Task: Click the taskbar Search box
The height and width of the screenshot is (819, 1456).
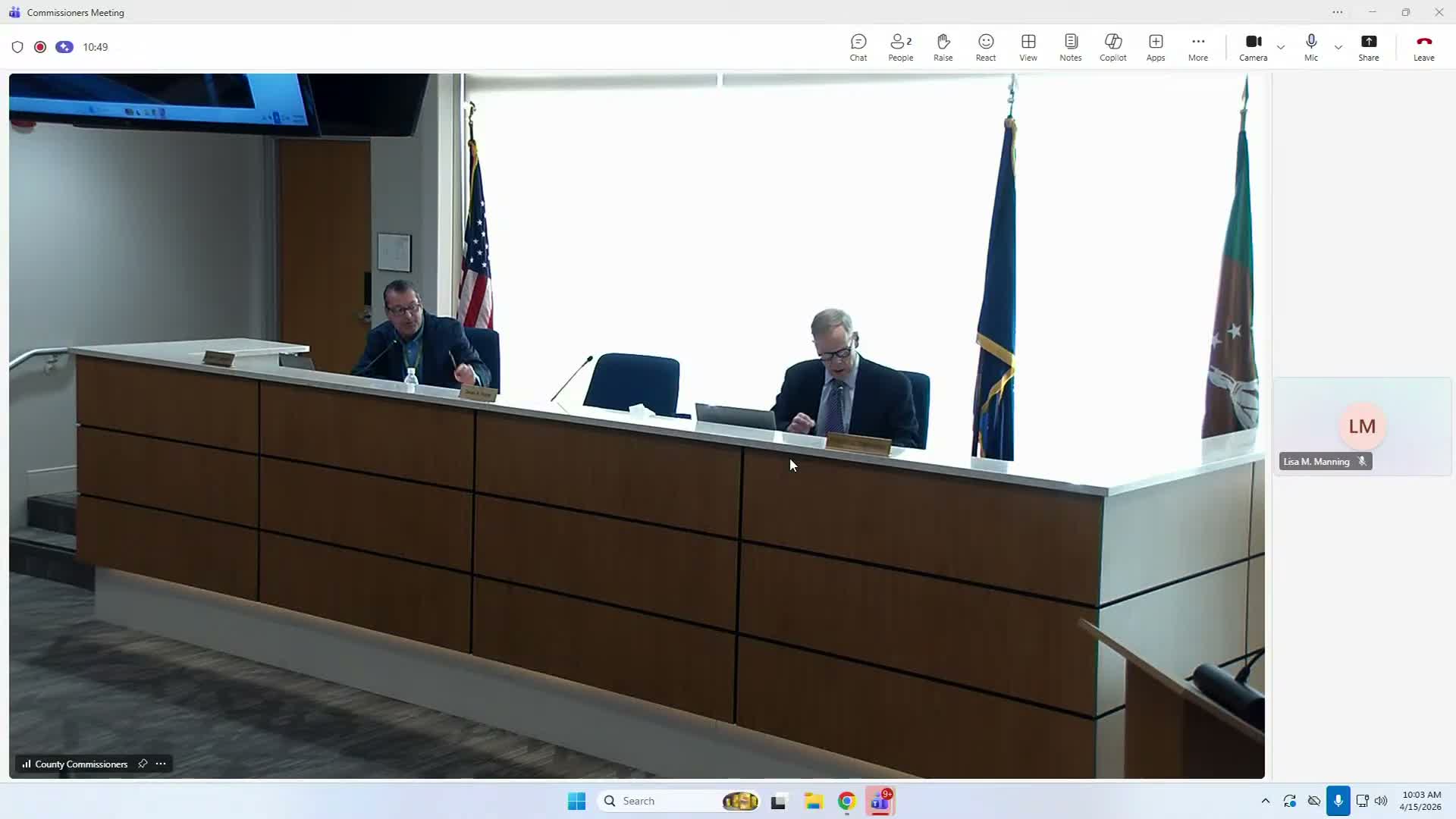Action: point(679,801)
